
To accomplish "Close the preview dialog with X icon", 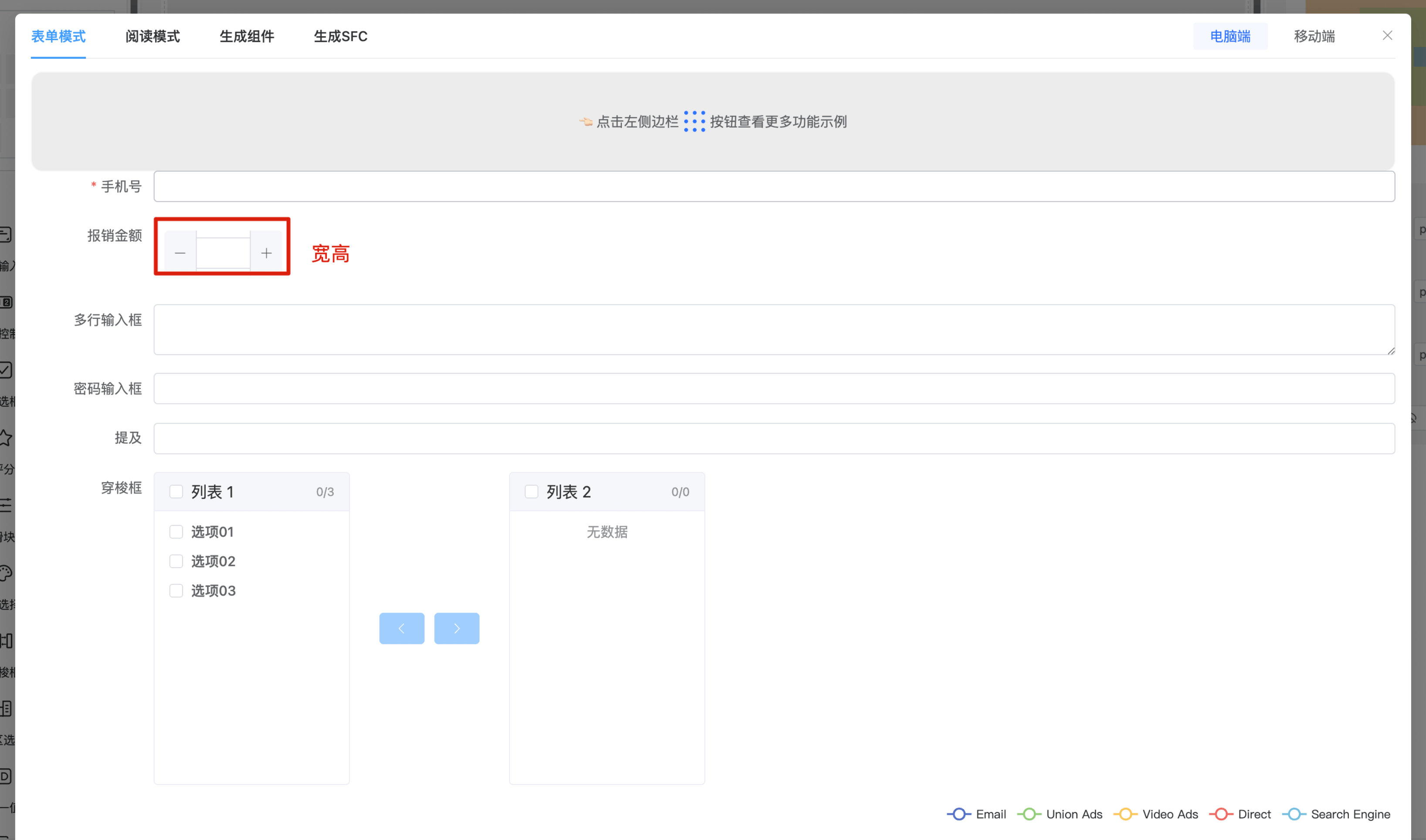I will coord(1387,36).
